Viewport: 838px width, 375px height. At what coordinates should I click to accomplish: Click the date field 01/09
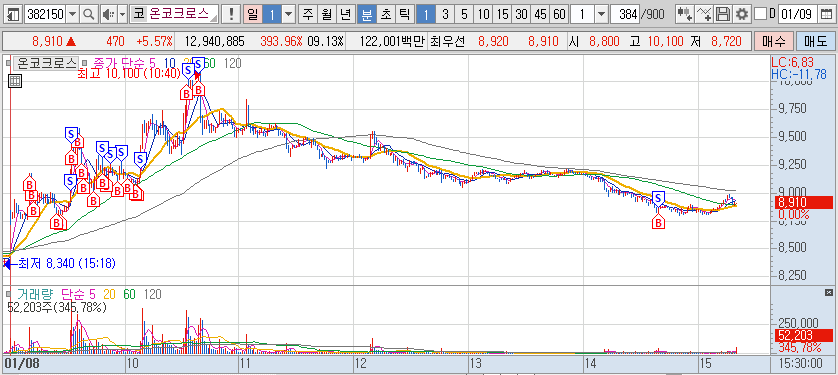coord(798,14)
